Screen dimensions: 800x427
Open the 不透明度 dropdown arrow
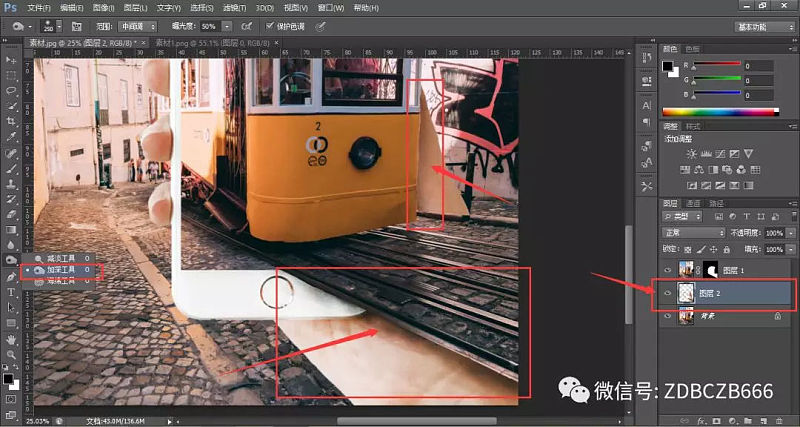[790, 233]
